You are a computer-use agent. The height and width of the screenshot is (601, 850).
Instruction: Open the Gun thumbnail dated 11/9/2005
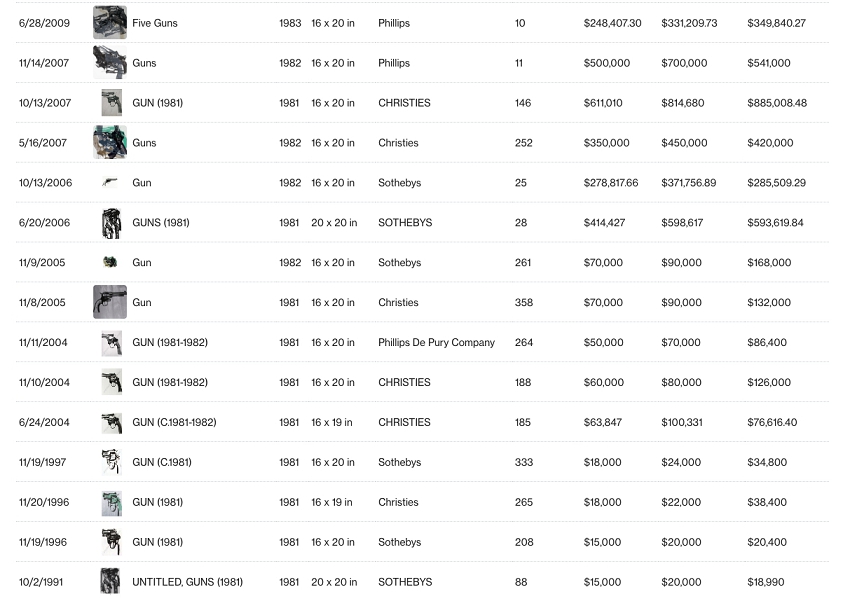pos(110,262)
